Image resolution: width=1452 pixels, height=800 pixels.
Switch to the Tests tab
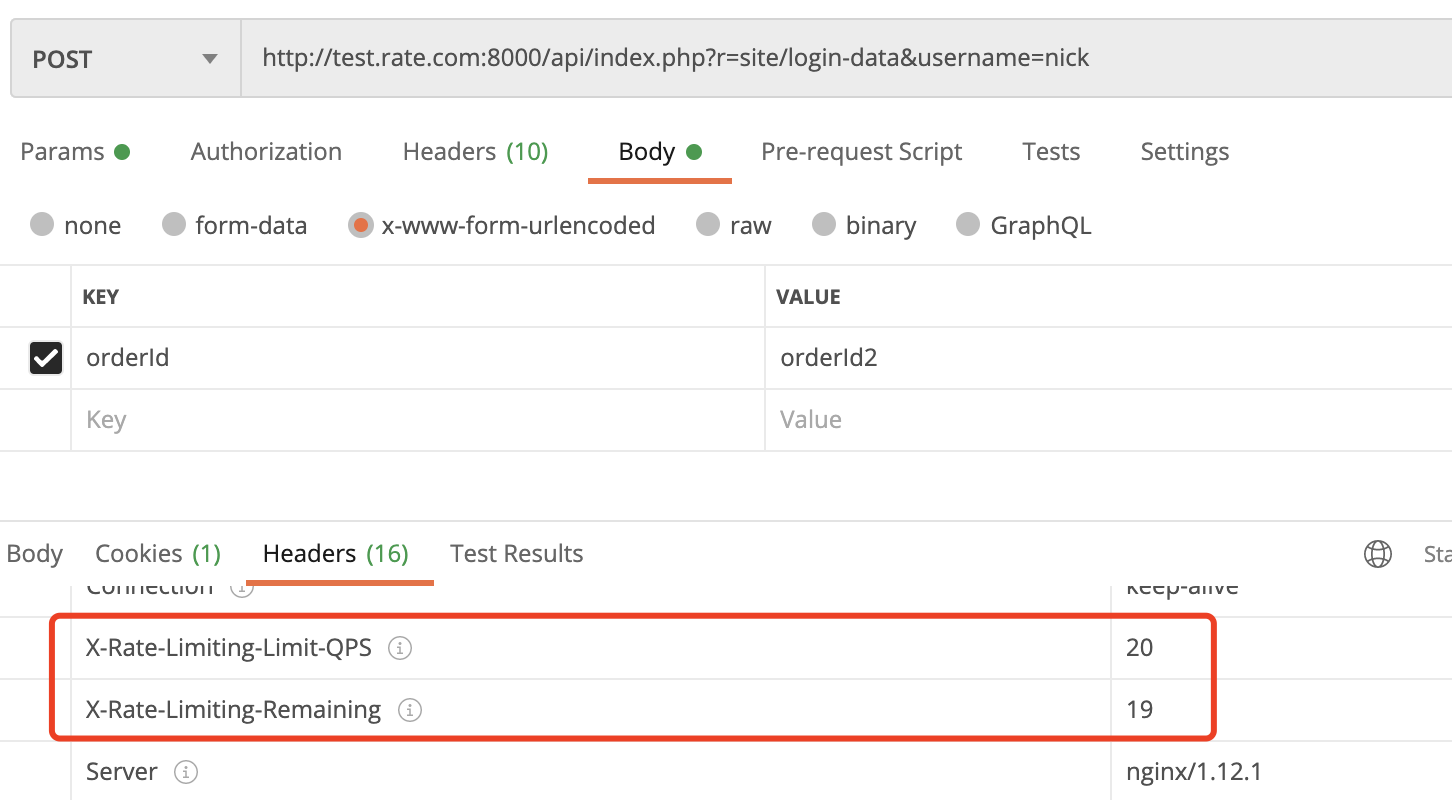(x=1051, y=152)
